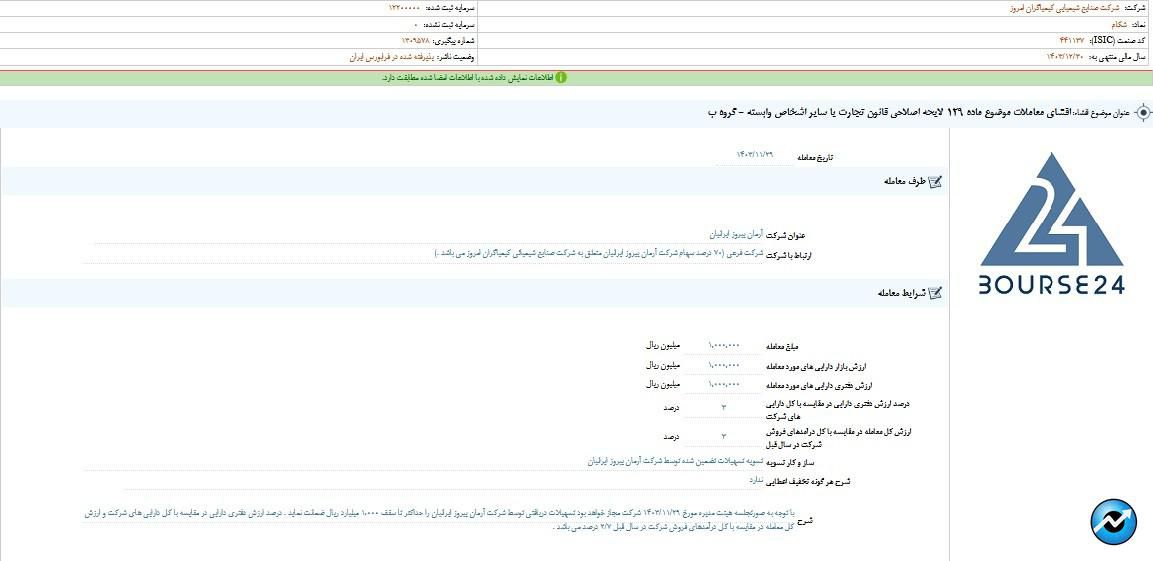Click the تاریخ معامله label
The image size is (1153, 561).
[x=816, y=158]
